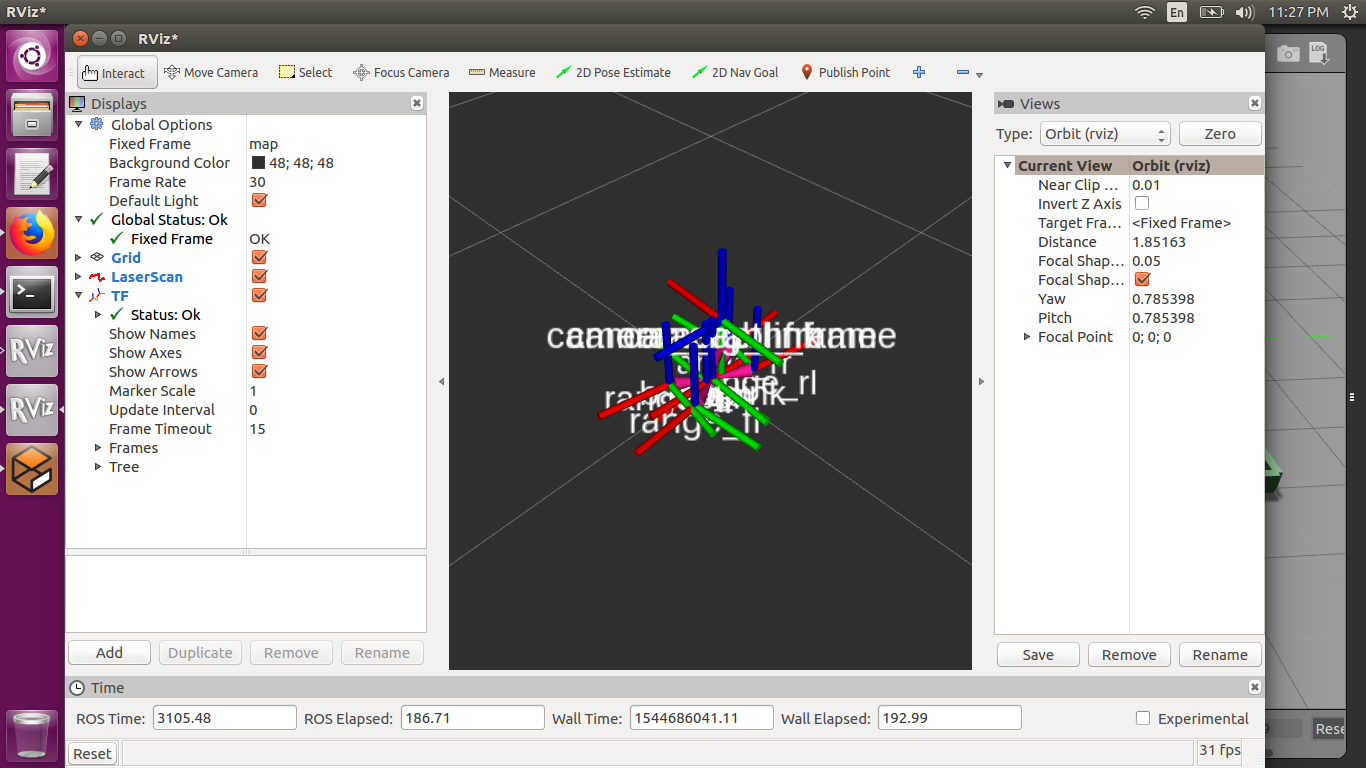Open the Terminal launcher icon
1366x768 pixels.
tap(32, 292)
